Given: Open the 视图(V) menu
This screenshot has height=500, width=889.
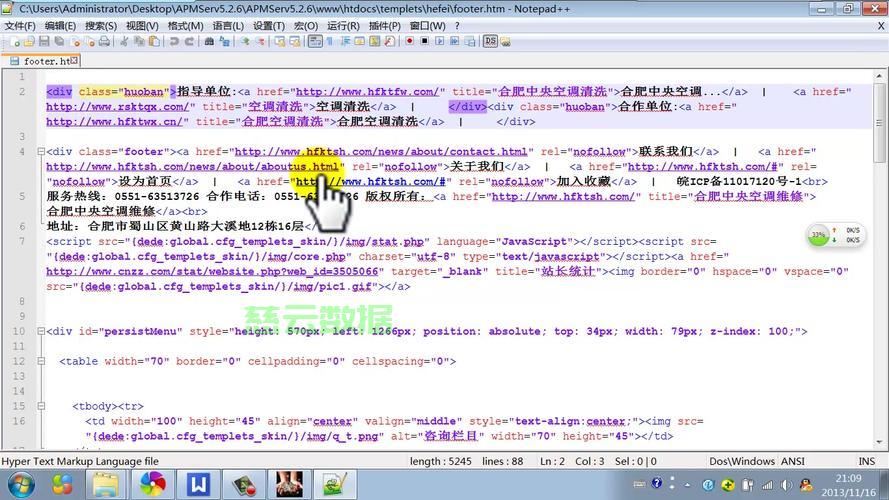Looking at the screenshot, I should click(142, 26).
